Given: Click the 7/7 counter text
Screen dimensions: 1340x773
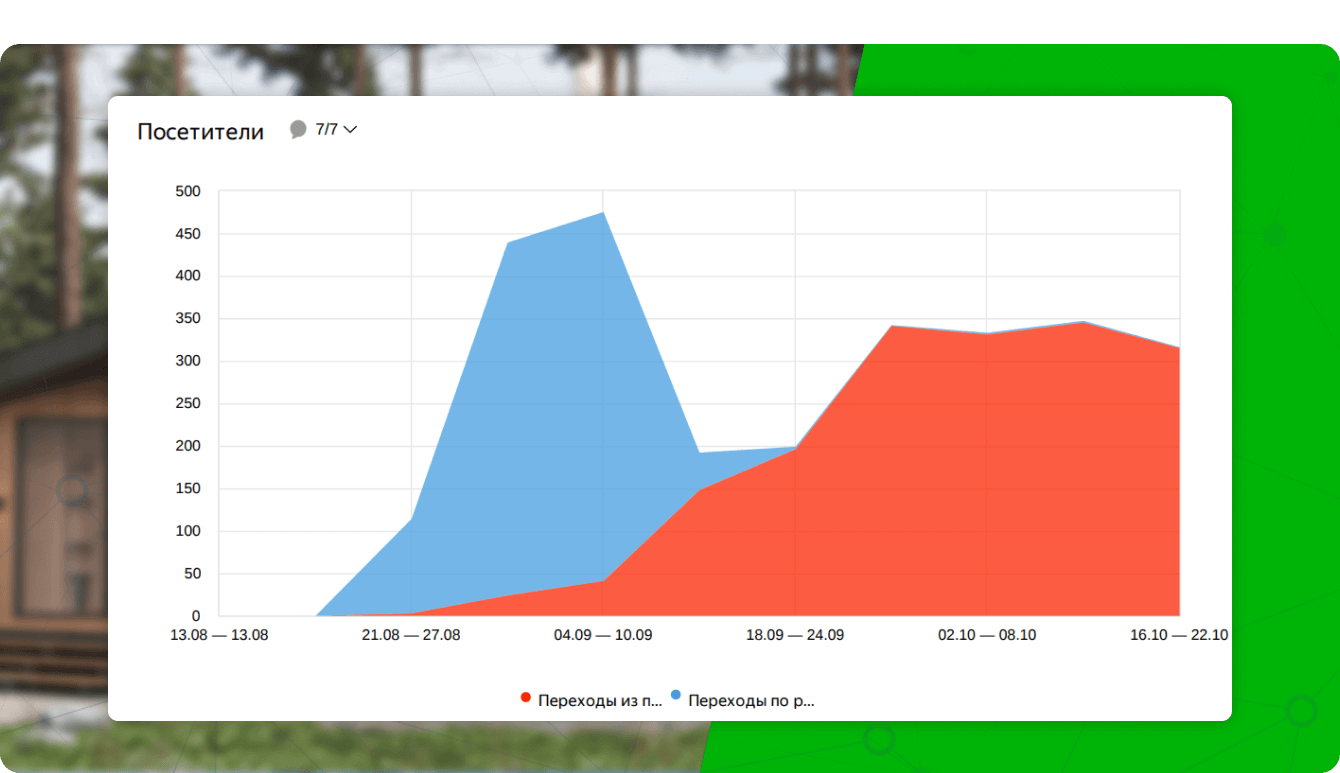Looking at the screenshot, I should [327, 129].
